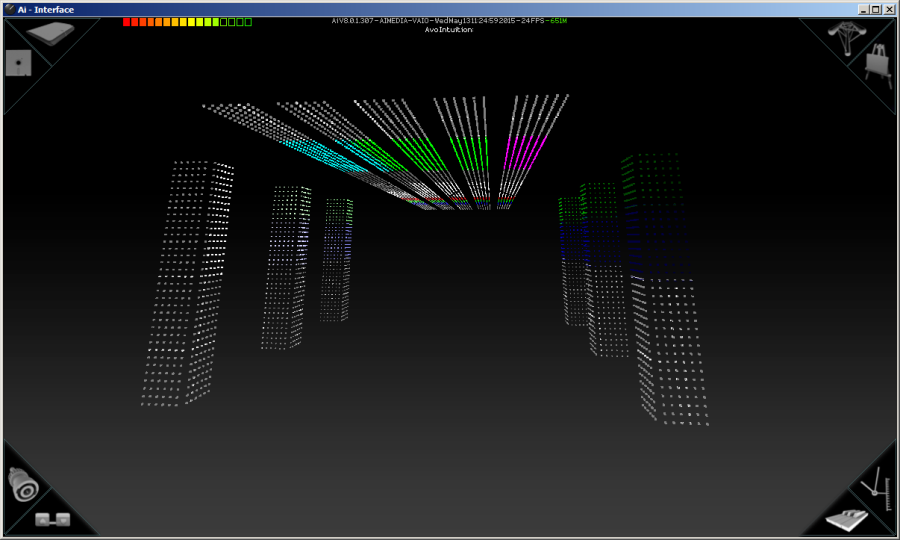Click the AvoIntuition label text
This screenshot has width=900, height=540.
449,29
